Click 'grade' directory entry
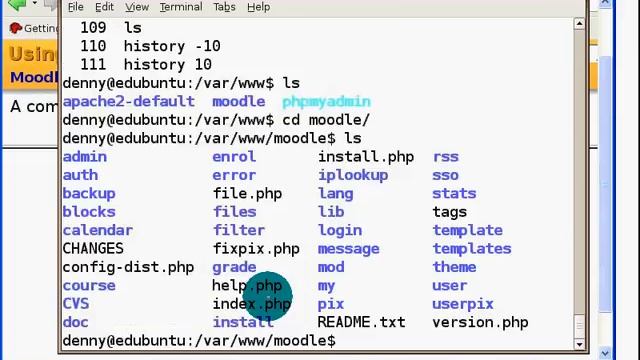The width and height of the screenshot is (640, 360). coord(234,267)
